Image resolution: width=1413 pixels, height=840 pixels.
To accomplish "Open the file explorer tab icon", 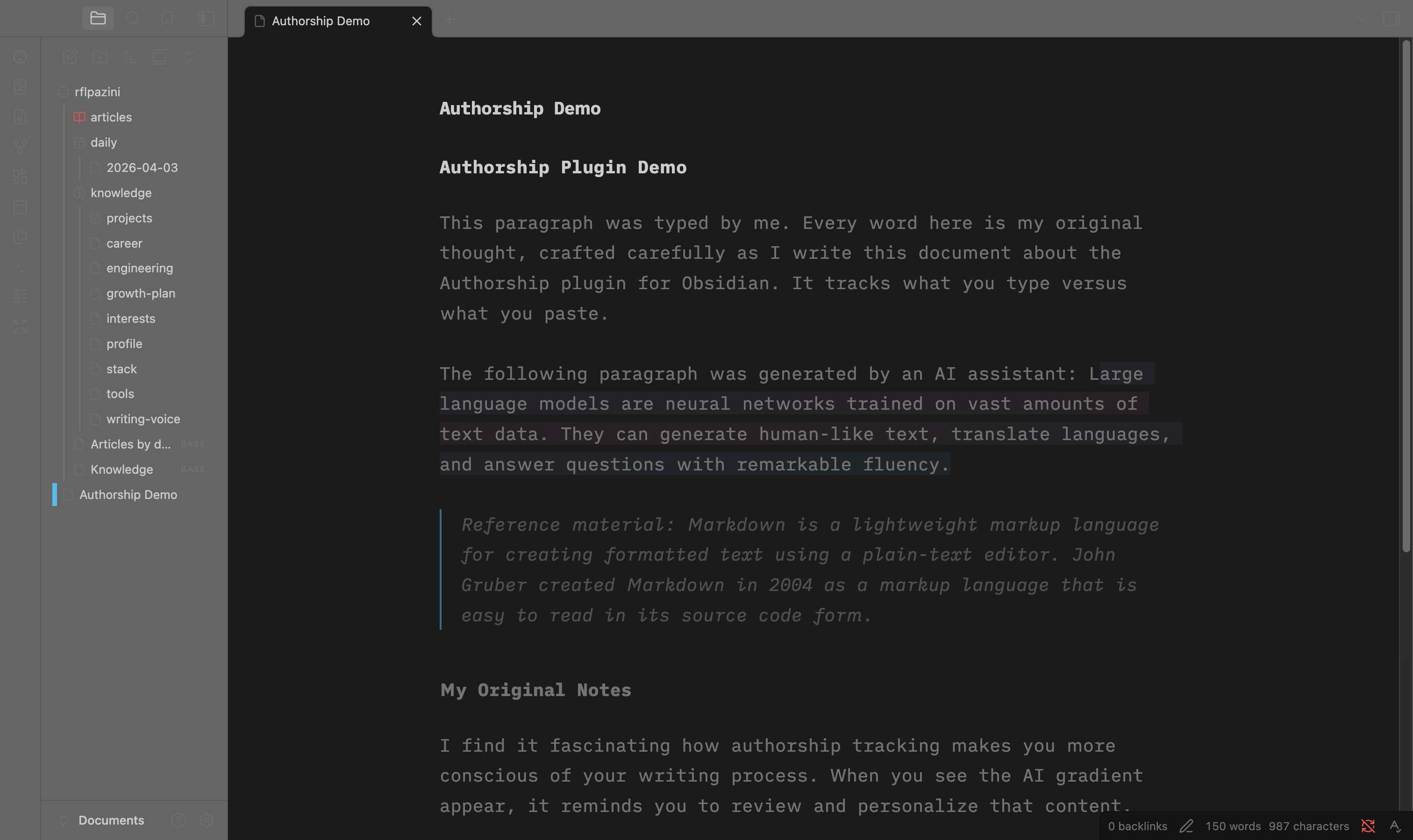I will click(x=98, y=19).
